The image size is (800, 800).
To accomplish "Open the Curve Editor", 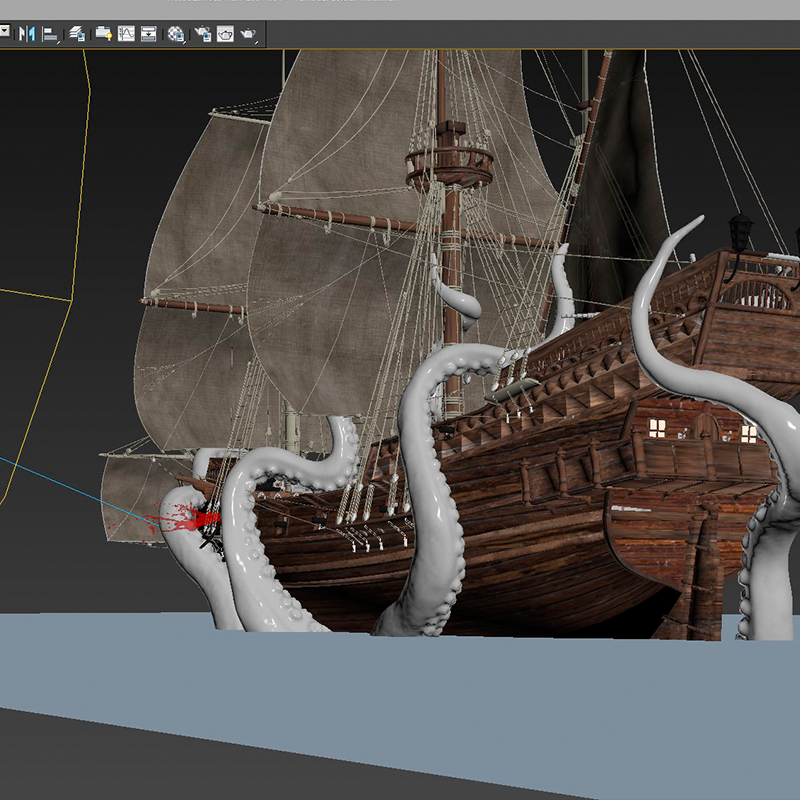I will [127, 34].
